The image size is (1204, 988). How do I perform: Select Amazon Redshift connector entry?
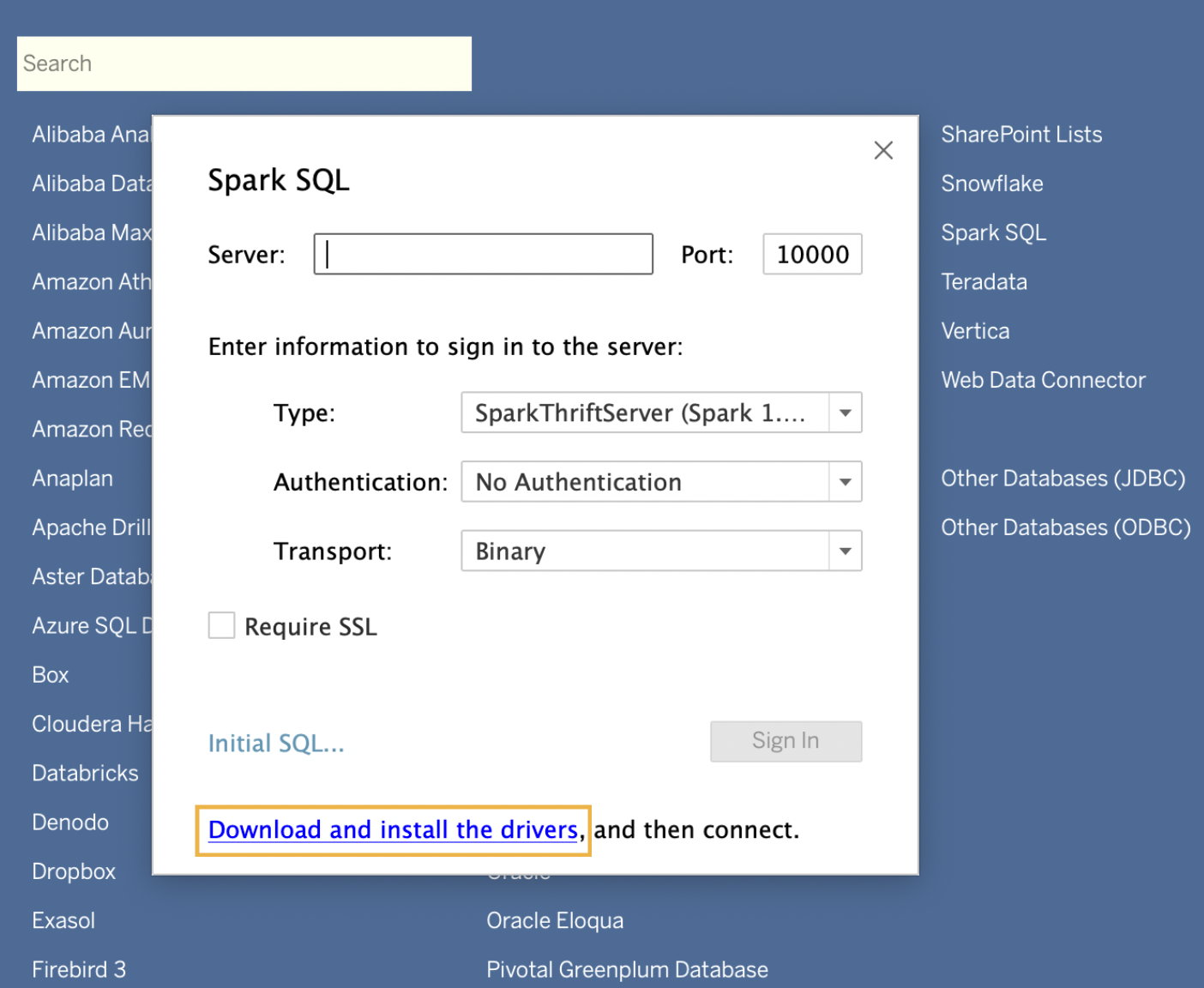(92, 429)
